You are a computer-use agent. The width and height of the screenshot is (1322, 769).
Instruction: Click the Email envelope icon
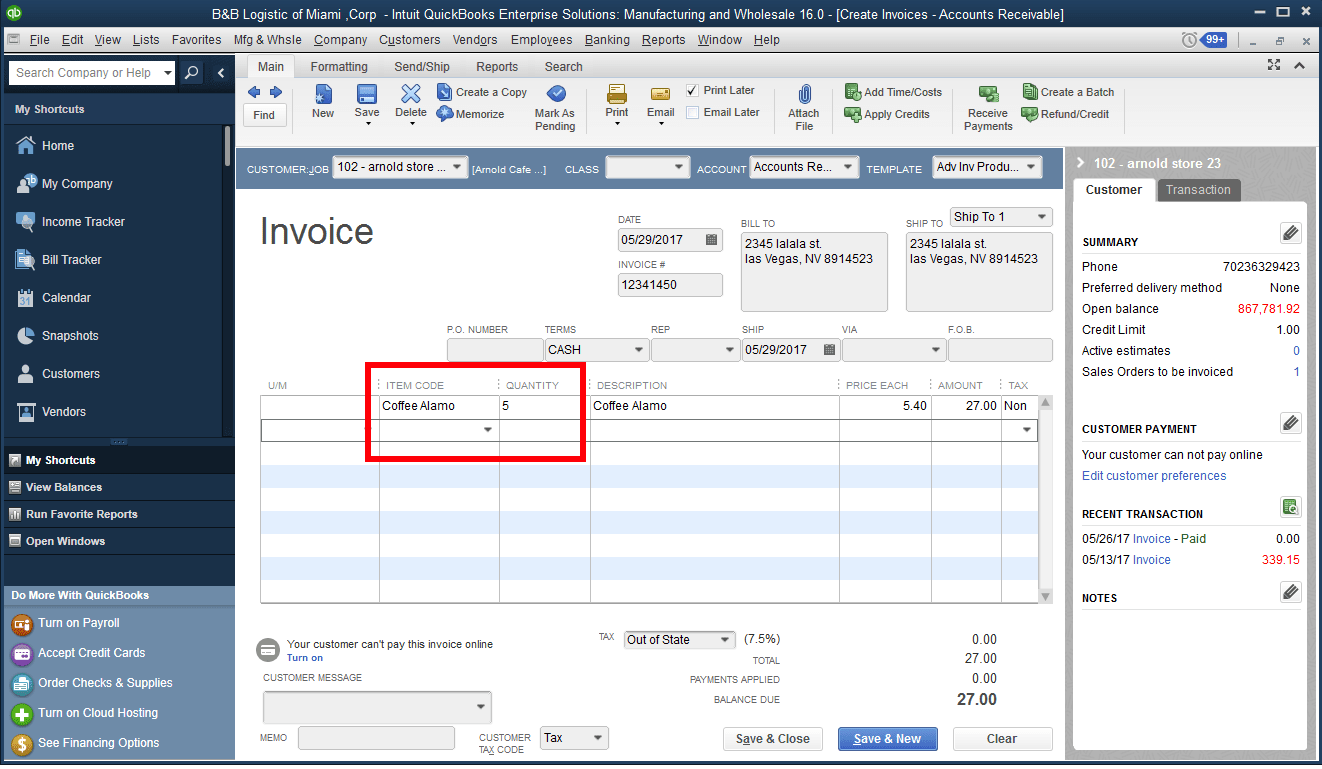point(660,94)
